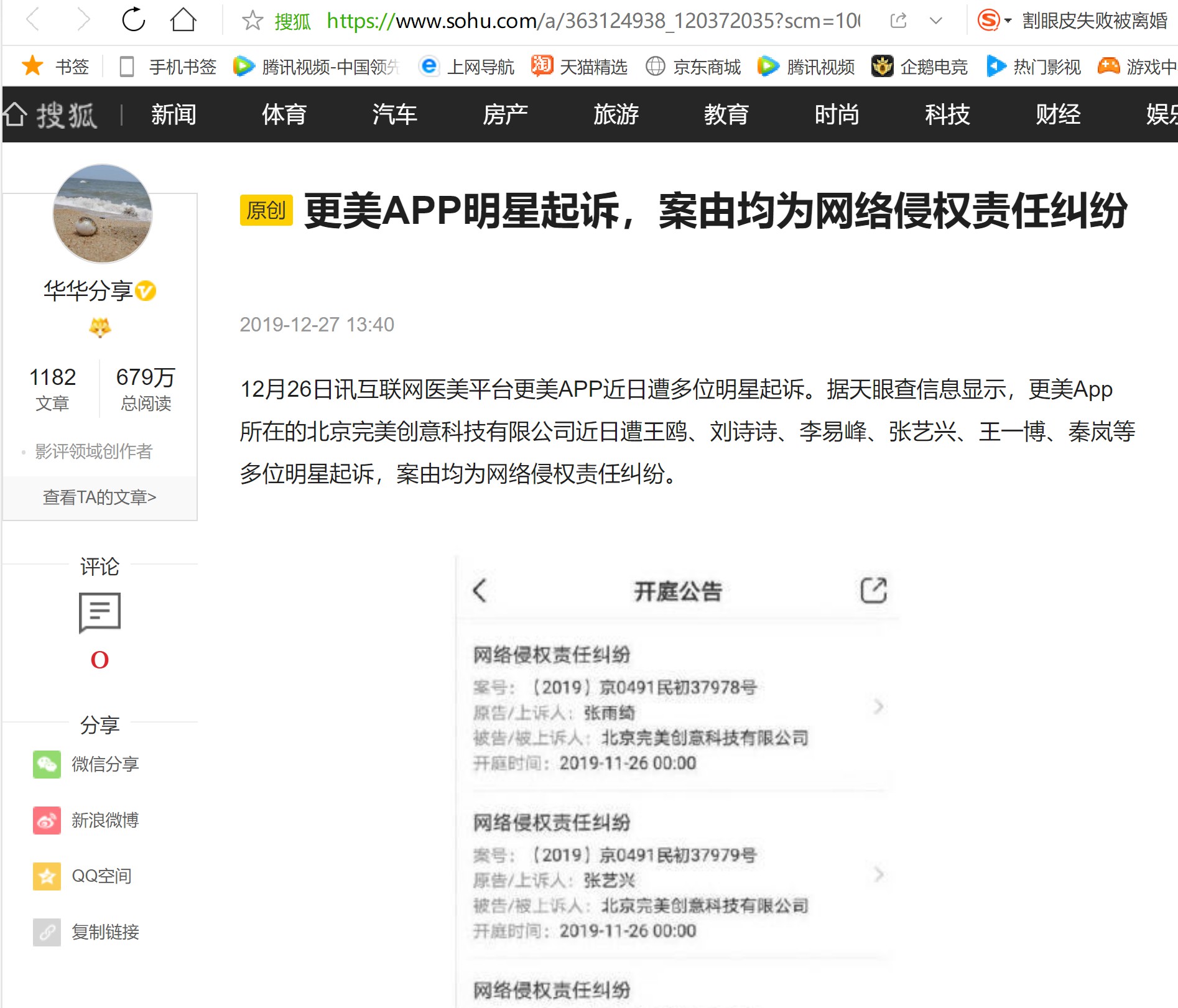
Task: Expand the address bar dropdown chevron
Action: [x=935, y=21]
